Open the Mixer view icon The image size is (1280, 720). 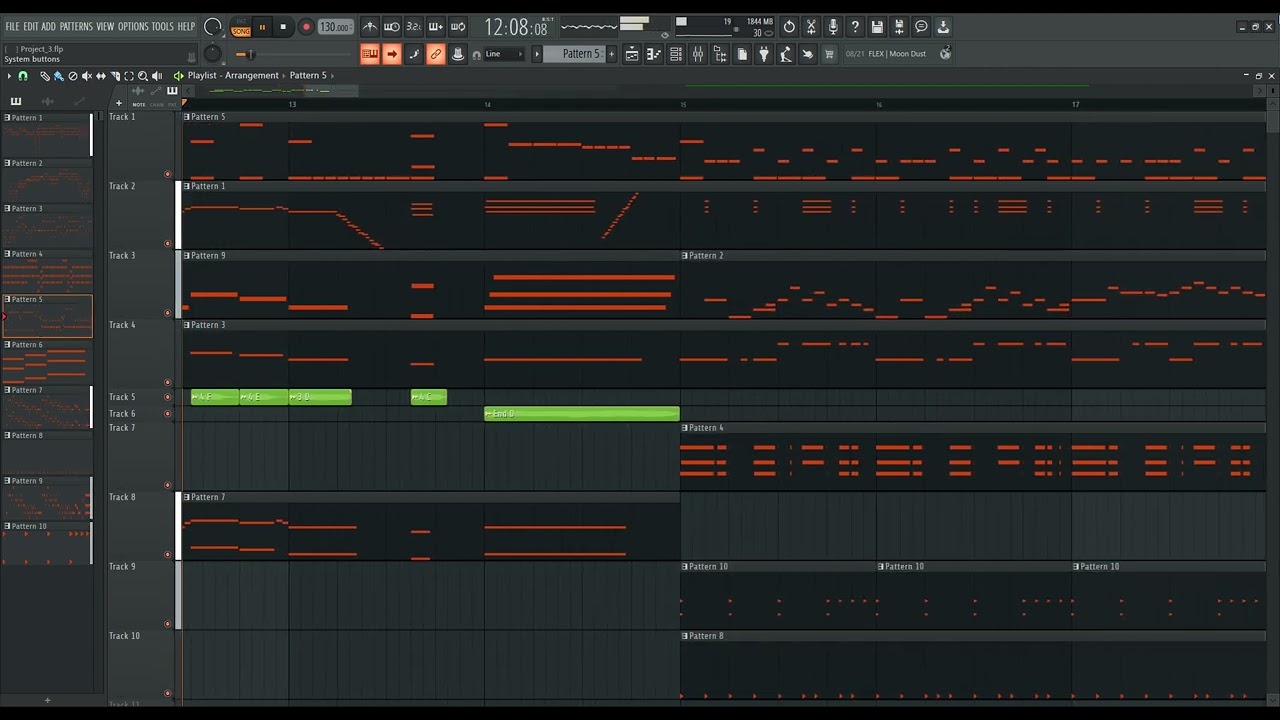698,54
